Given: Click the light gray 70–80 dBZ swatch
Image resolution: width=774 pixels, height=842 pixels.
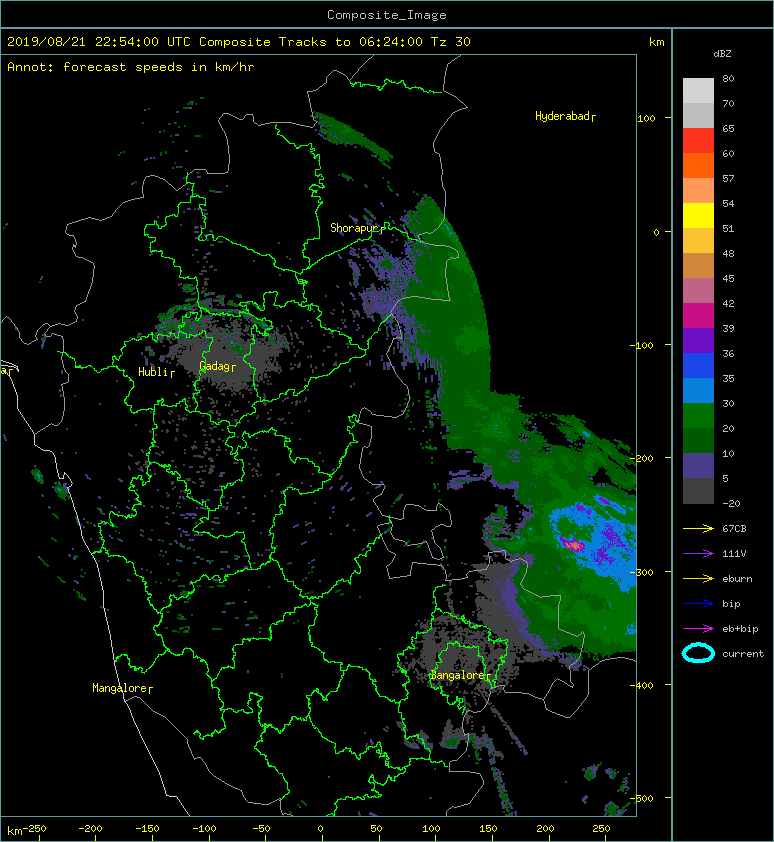Looking at the screenshot, I should pyautogui.click(x=698, y=90).
